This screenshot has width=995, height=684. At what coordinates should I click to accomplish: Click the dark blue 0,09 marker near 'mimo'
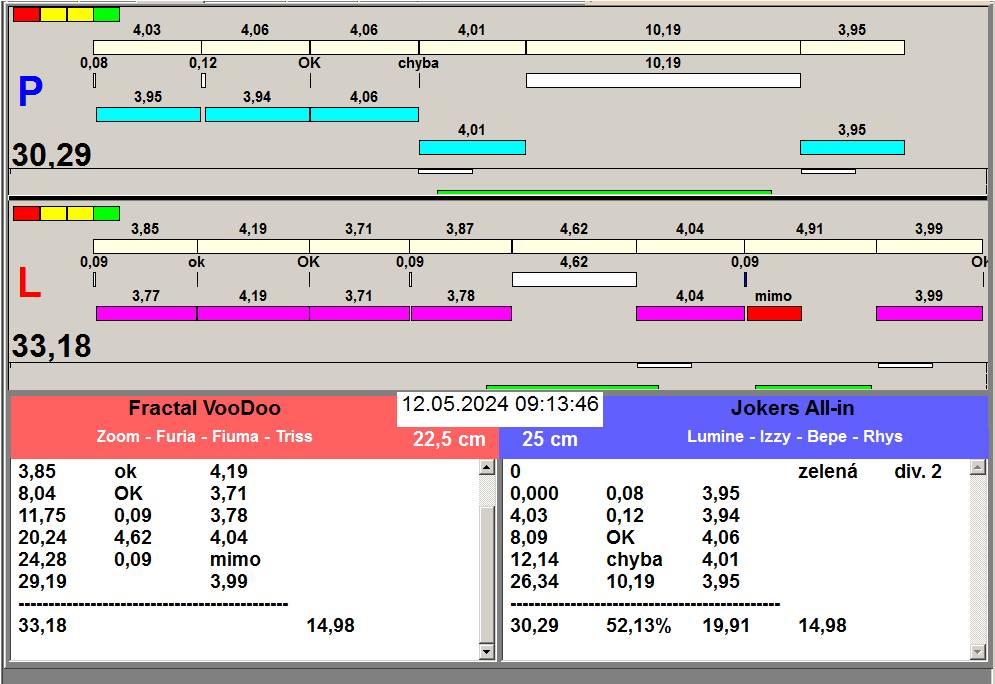coord(745,279)
